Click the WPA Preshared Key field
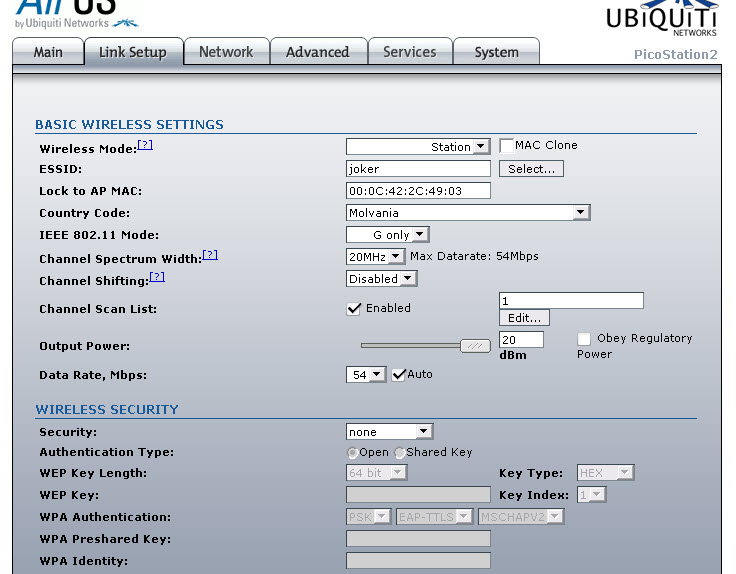The width and height of the screenshot is (736, 574). tap(418, 539)
